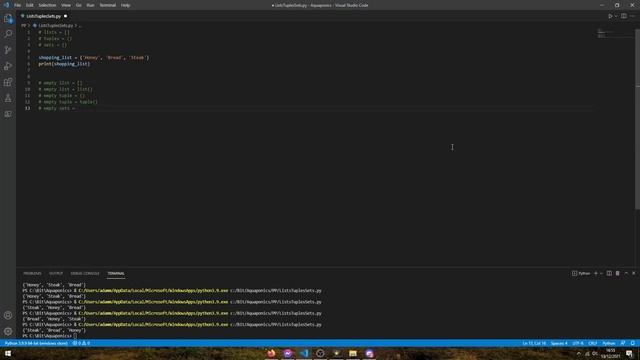640x360 pixels.
Task: Open the Edit menu
Action: [x=30, y=5]
